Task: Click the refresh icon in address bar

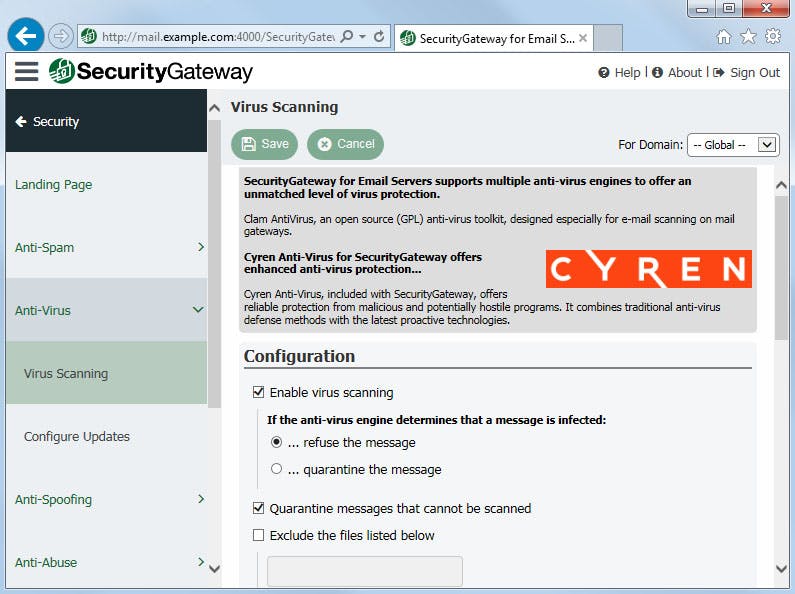Action: (379, 36)
